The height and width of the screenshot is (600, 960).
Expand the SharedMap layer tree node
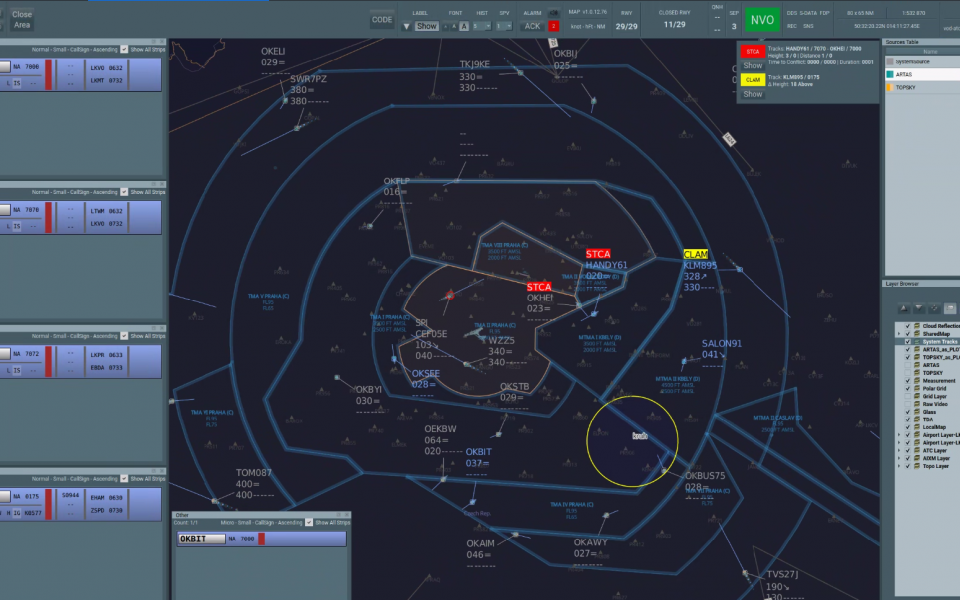898,334
